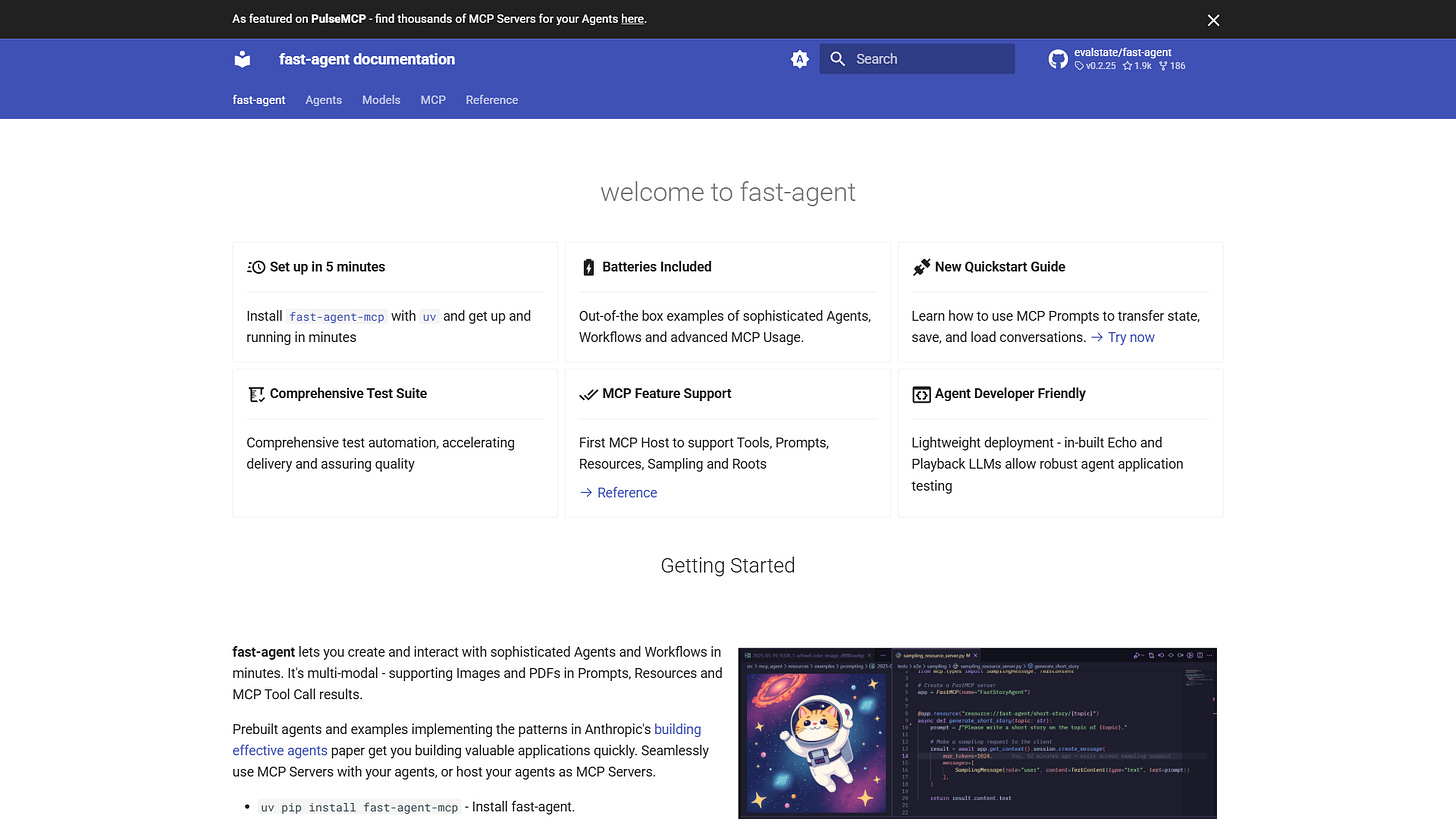Dismiss the PulseMCP announcement banner

click(1213, 20)
